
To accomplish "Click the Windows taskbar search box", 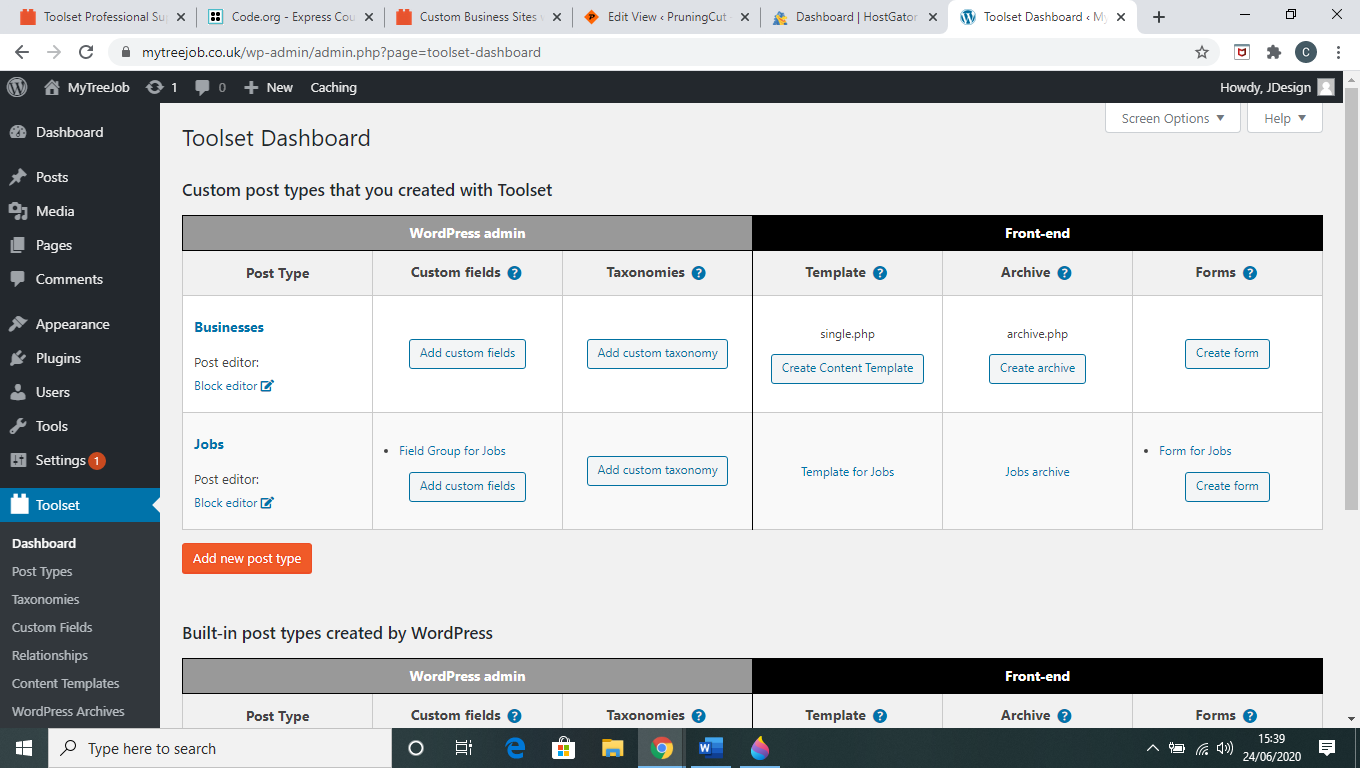I will [219, 748].
